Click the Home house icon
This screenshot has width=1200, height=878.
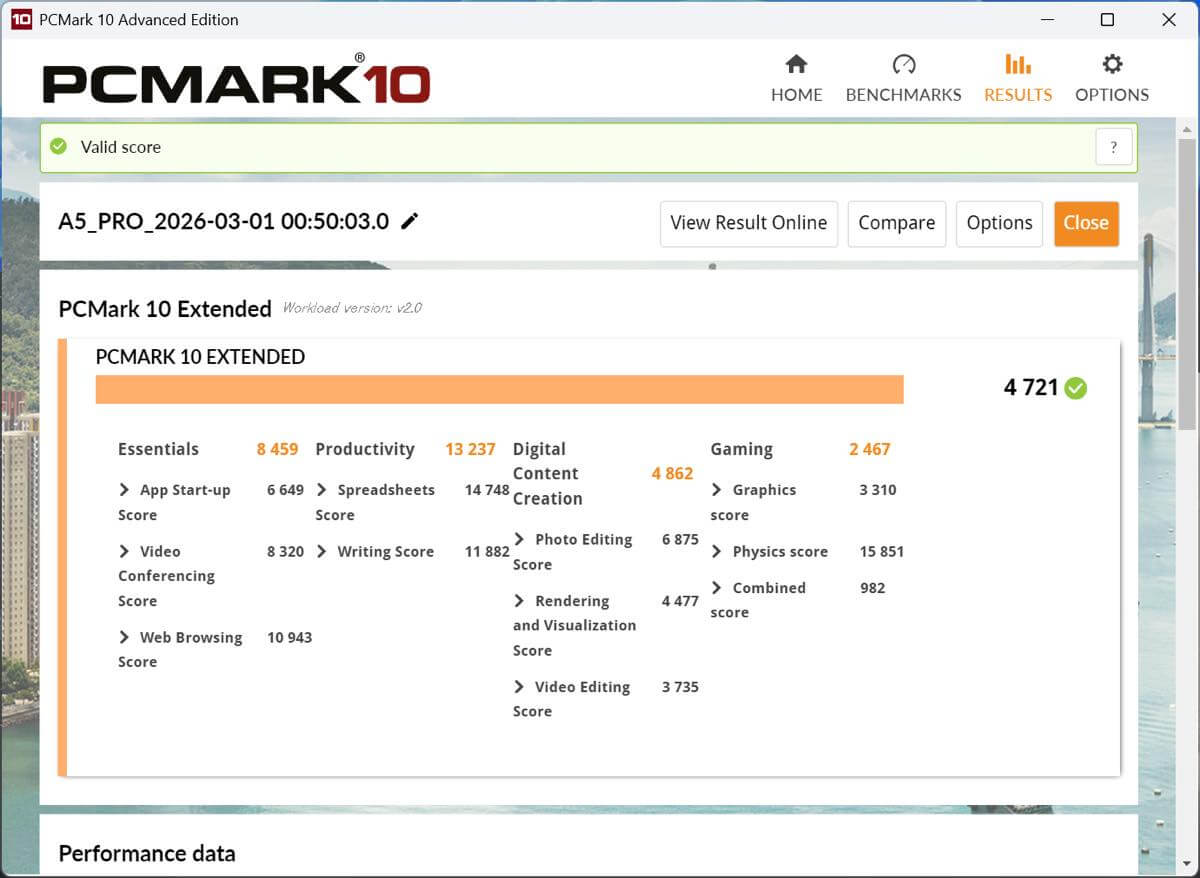[796, 65]
